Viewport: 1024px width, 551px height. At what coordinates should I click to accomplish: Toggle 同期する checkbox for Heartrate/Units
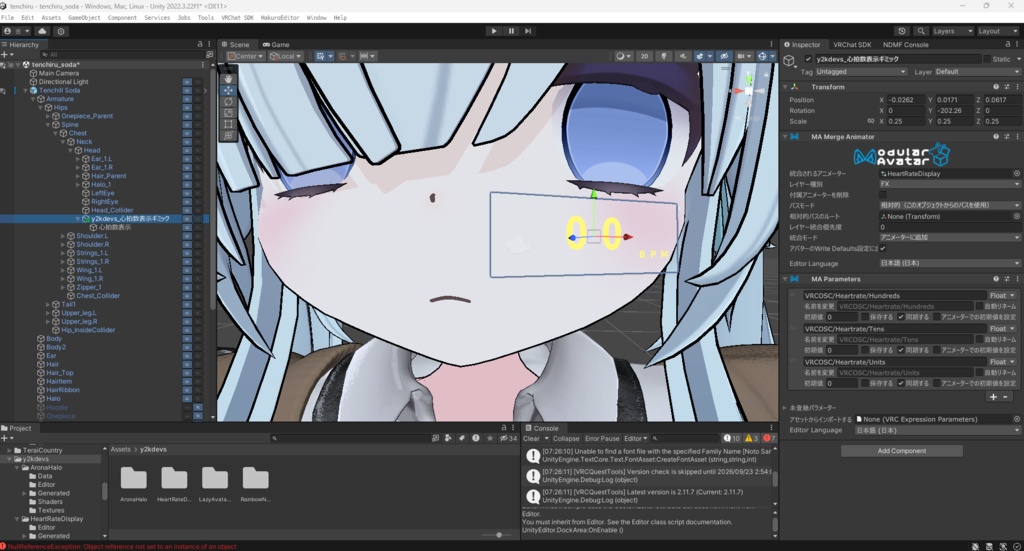[x=901, y=383]
